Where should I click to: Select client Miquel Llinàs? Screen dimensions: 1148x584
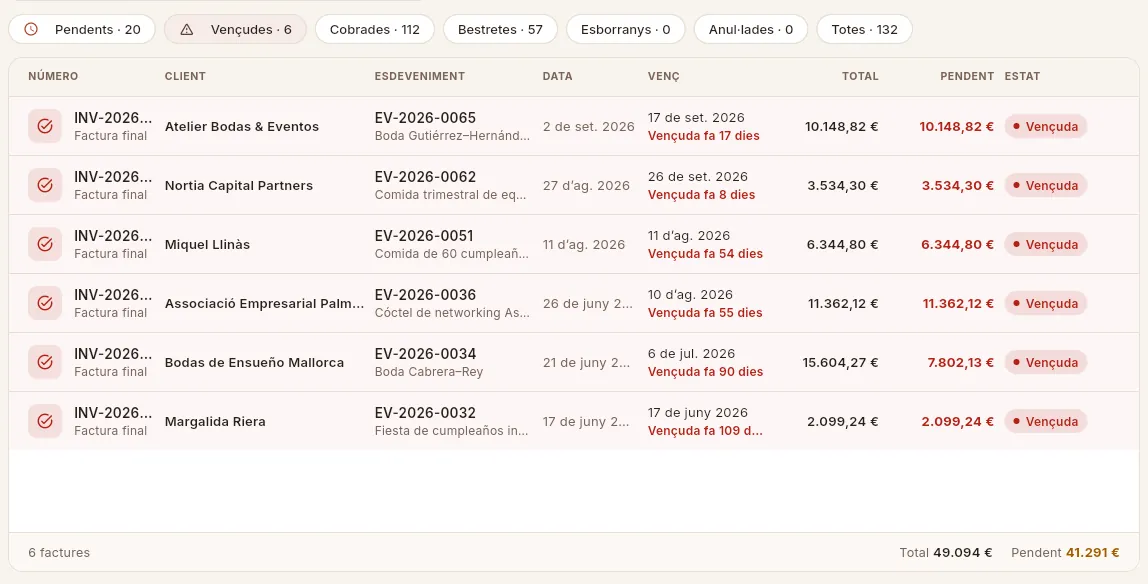point(207,244)
